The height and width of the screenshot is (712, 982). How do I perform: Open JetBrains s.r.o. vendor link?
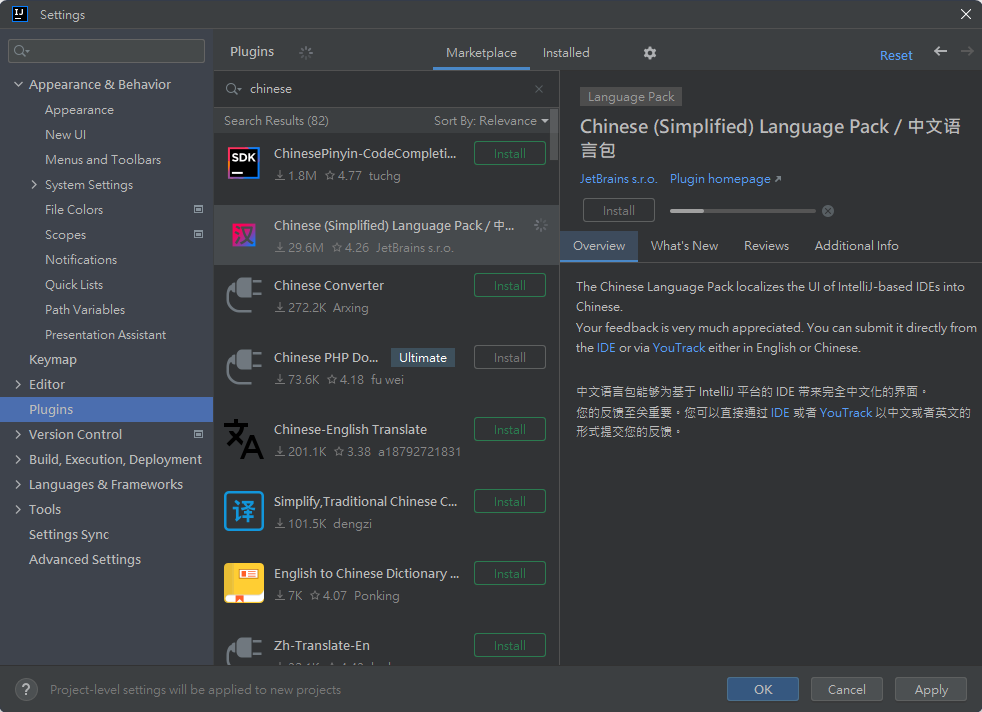tap(618, 178)
